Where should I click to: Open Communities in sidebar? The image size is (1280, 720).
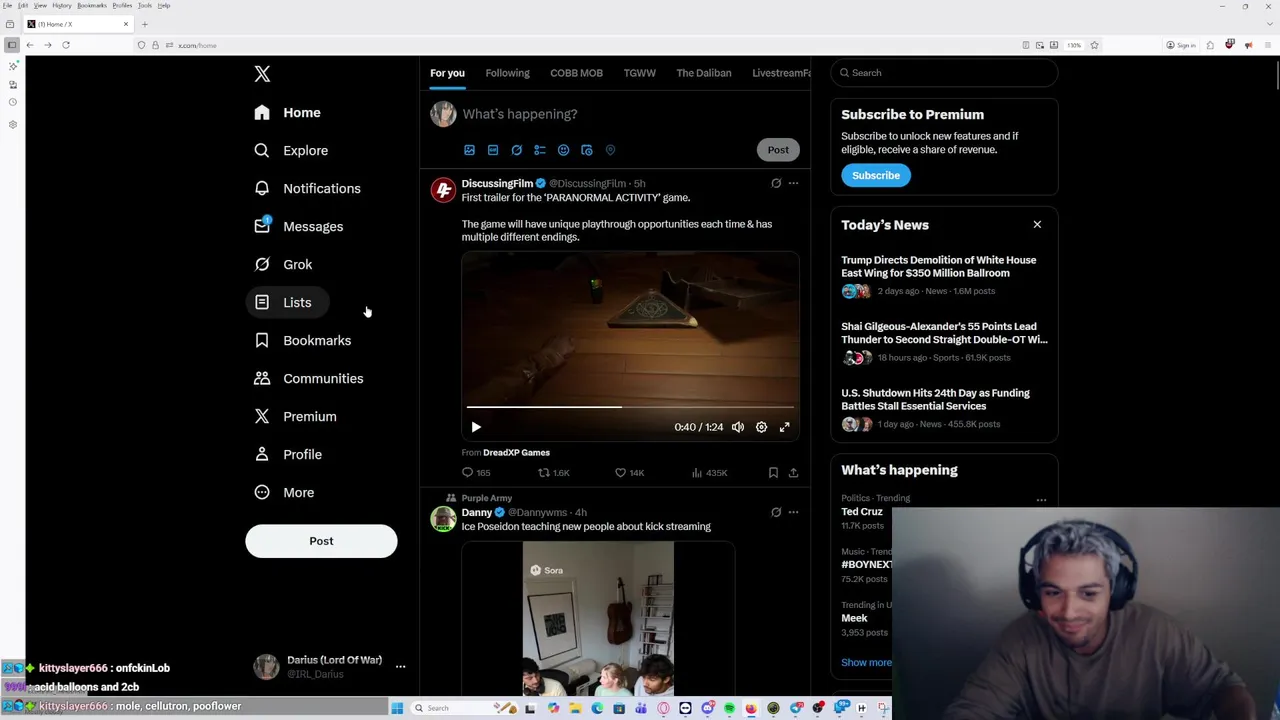pos(308,379)
